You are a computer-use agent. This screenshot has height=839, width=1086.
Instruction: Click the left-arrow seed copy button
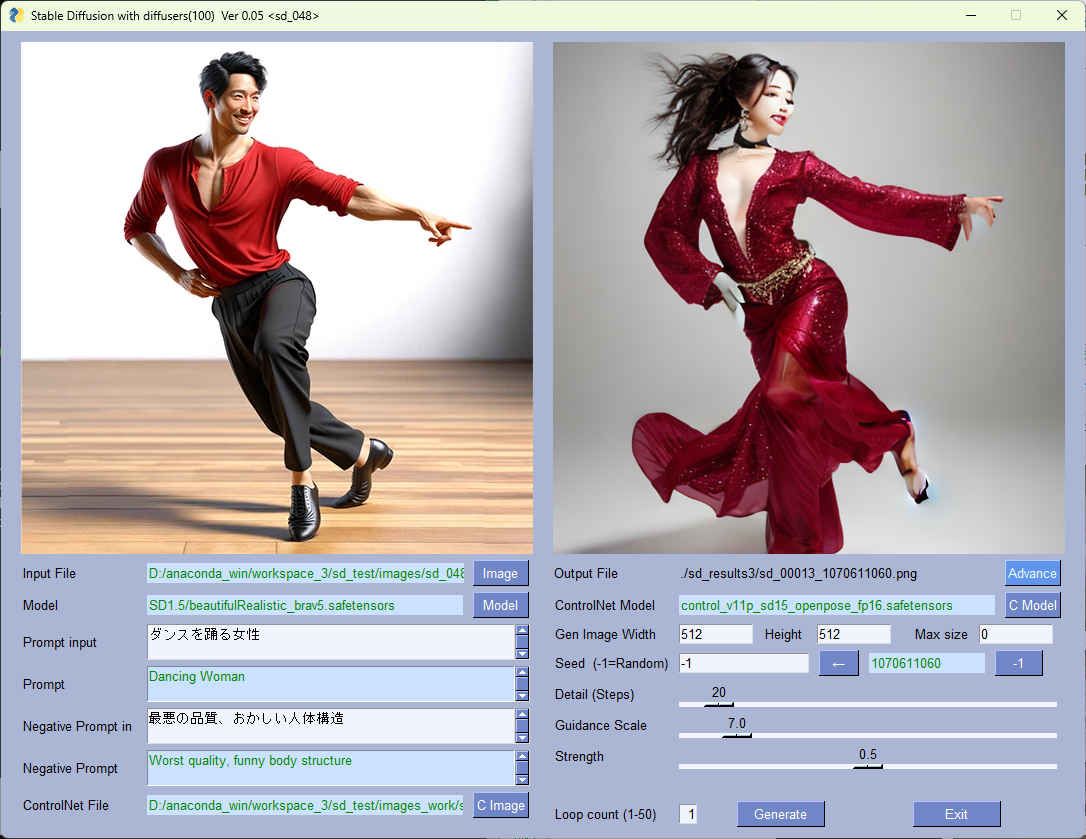tap(838, 663)
